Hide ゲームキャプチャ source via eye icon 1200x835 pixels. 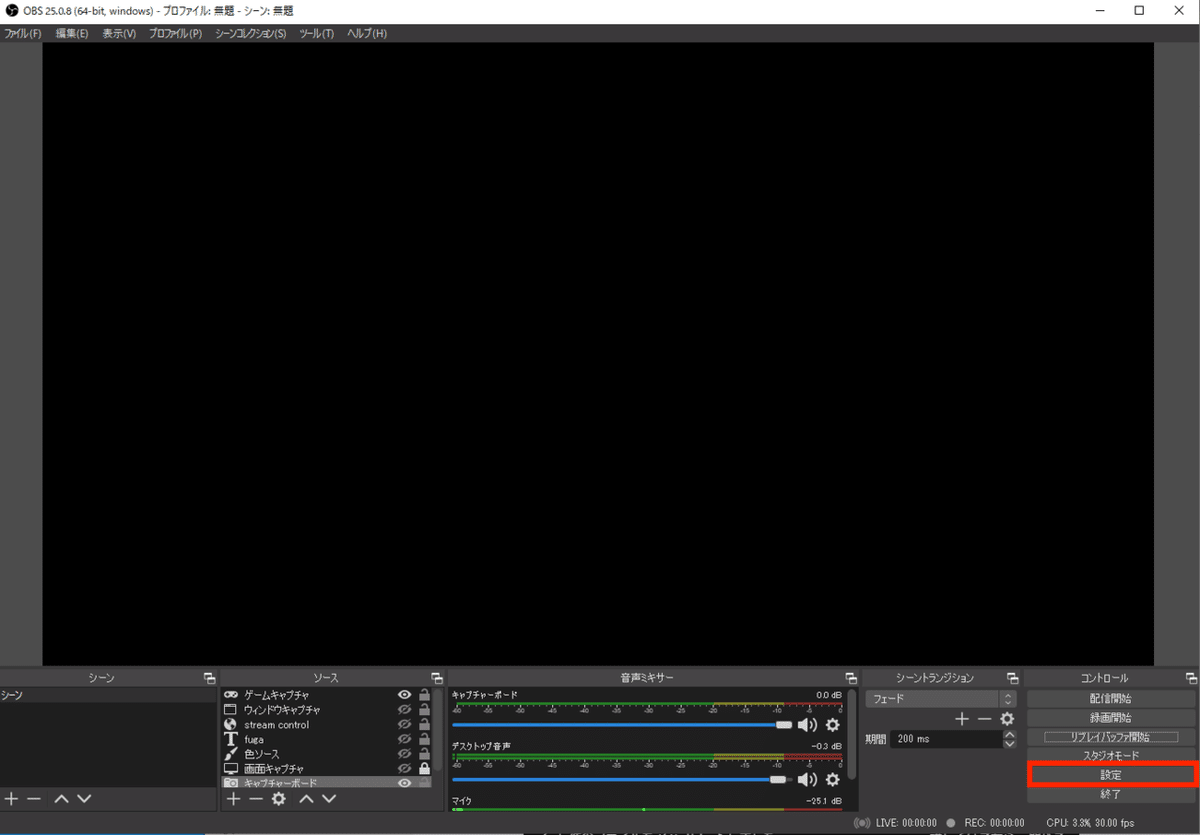[x=405, y=695]
